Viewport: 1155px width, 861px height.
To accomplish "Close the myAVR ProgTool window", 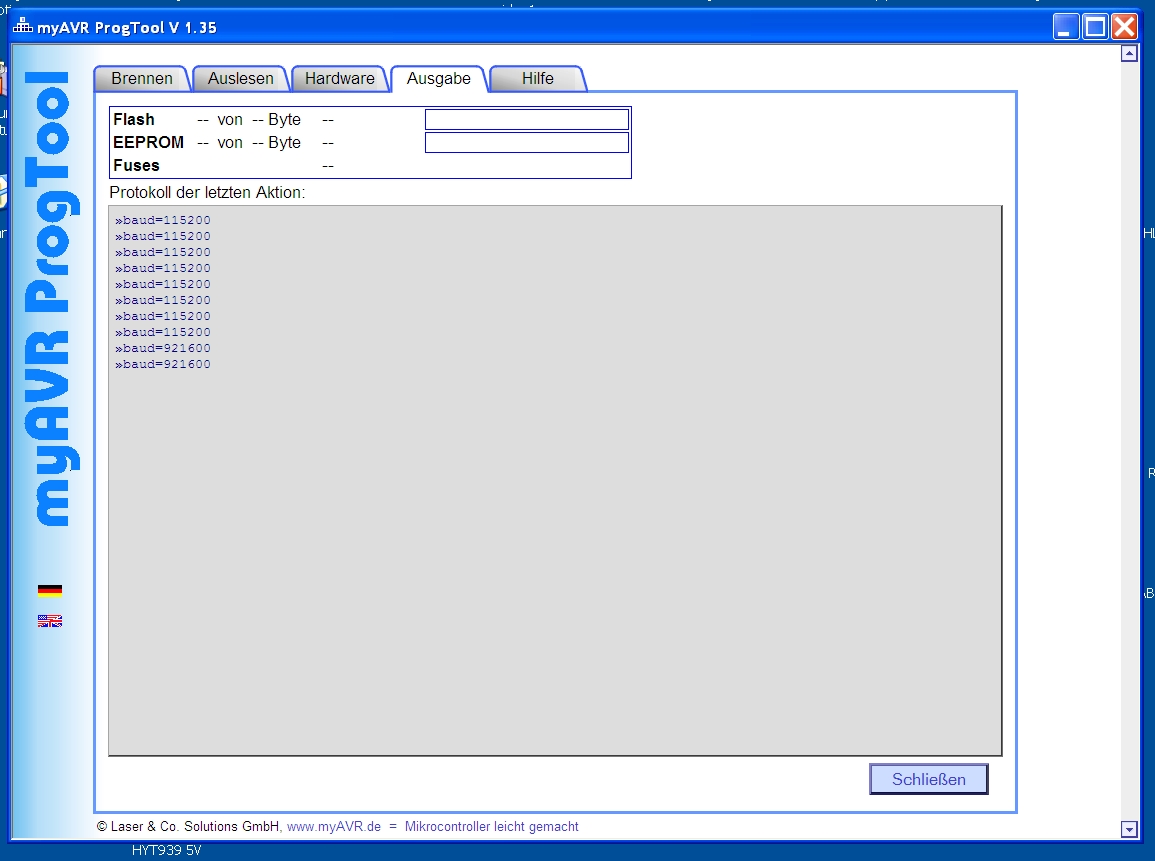I will pyautogui.click(x=1124, y=27).
